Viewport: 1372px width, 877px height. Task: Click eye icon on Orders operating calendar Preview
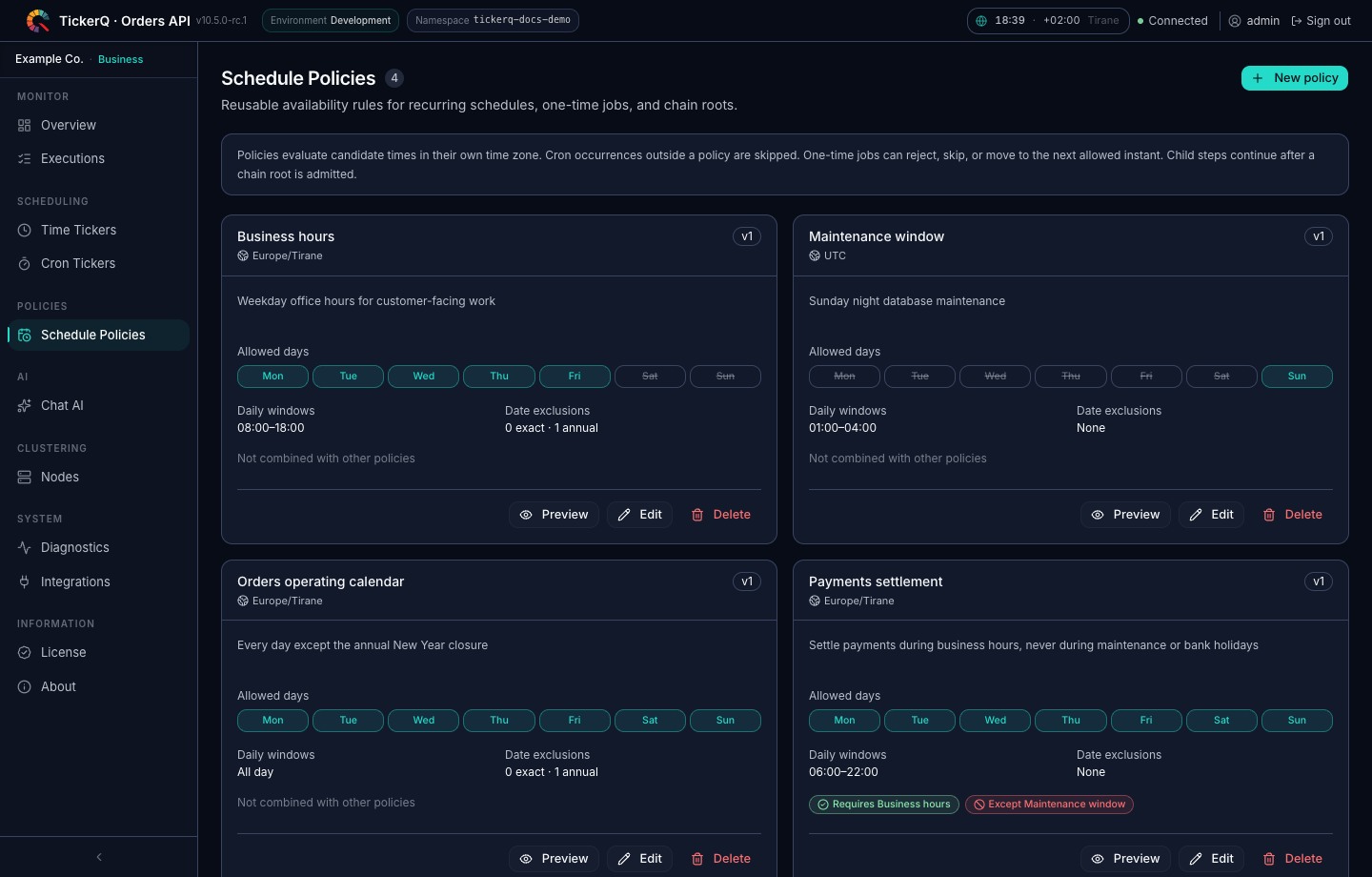[526, 859]
